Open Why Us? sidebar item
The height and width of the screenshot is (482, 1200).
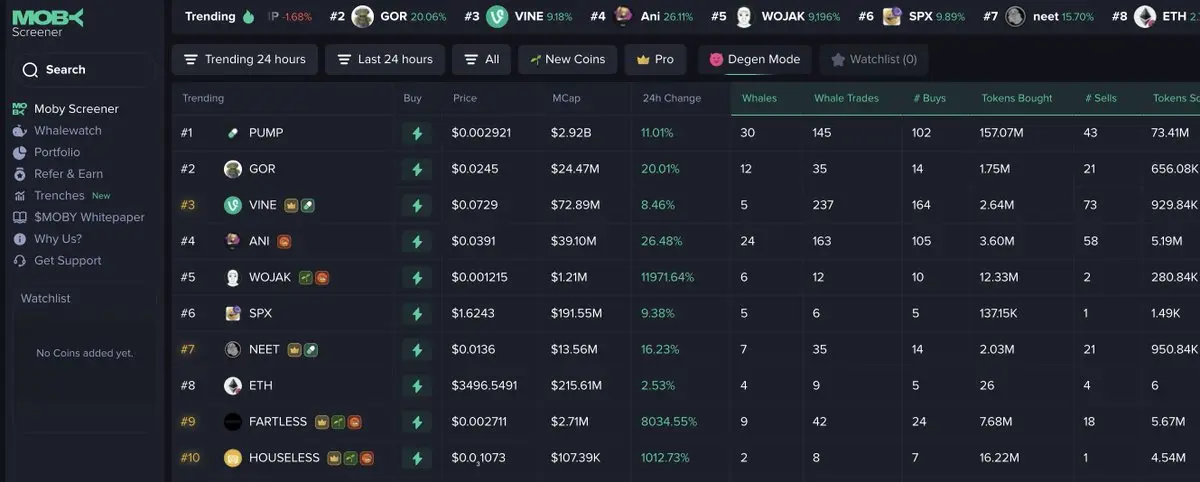click(x=58, y=239)
